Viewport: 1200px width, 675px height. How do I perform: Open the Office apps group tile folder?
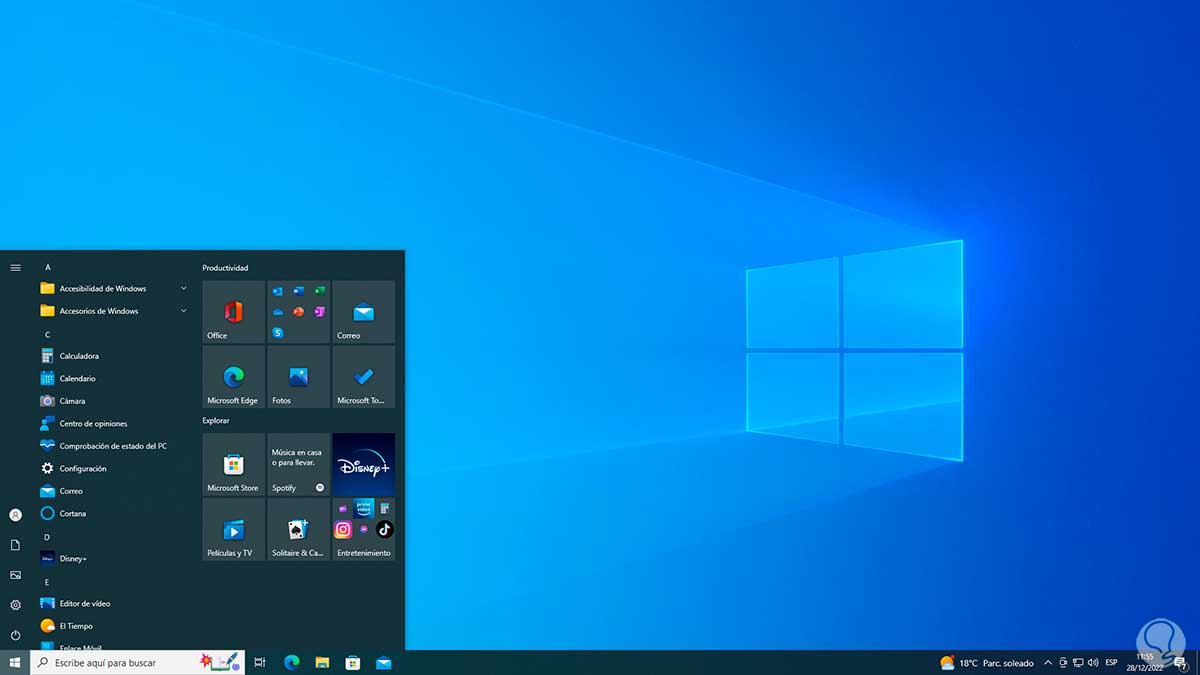(x=298, y=312)
